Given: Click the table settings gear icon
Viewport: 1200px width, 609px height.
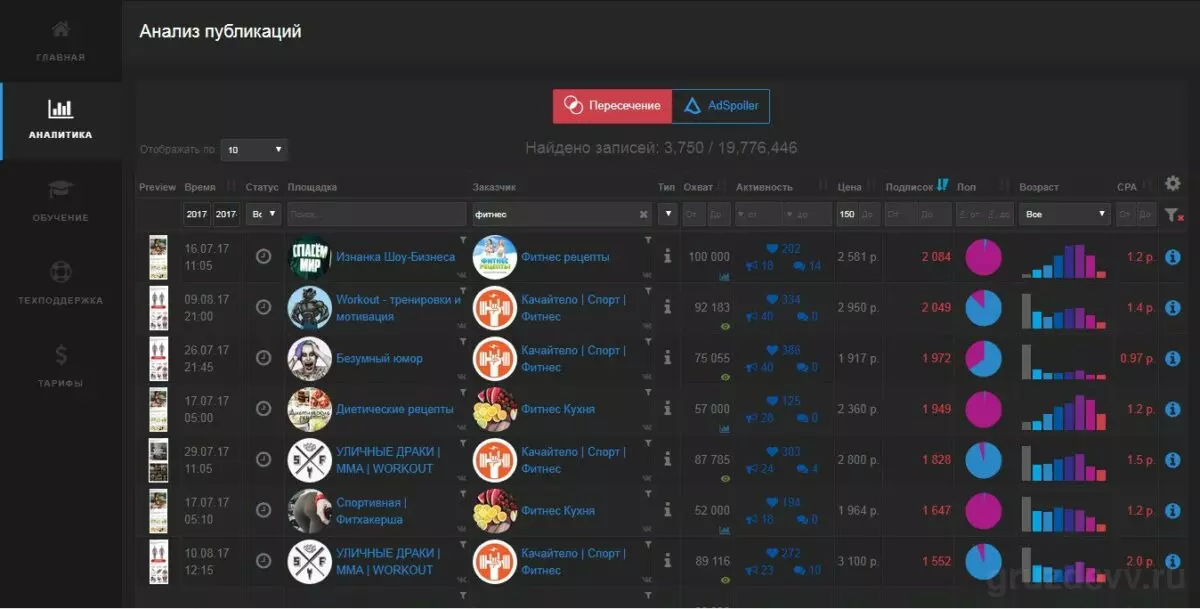Looking at the screenshot, I should (x=1173, y=184).
